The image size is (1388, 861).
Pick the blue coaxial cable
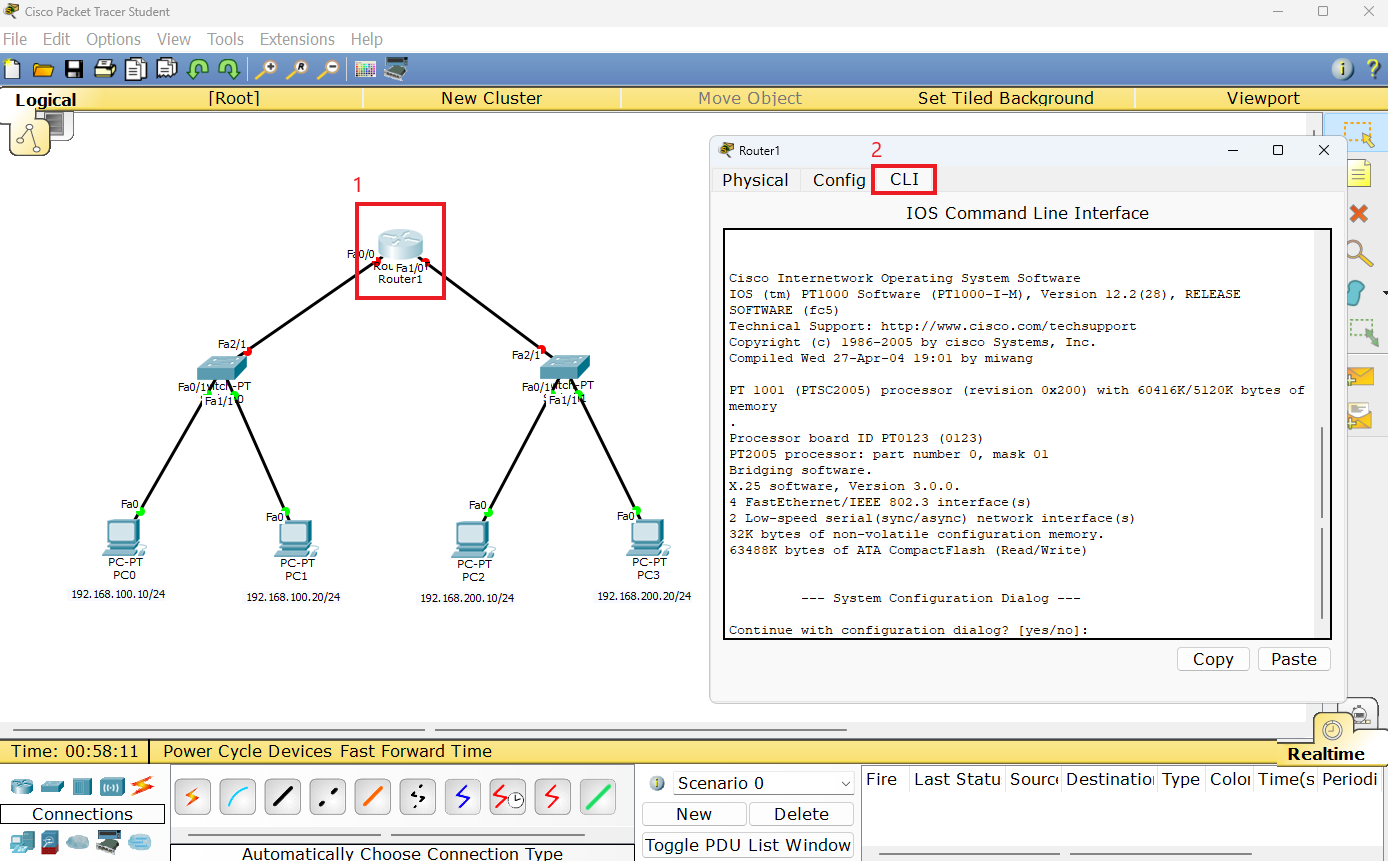pyautogui.click(x=463, y=797)
